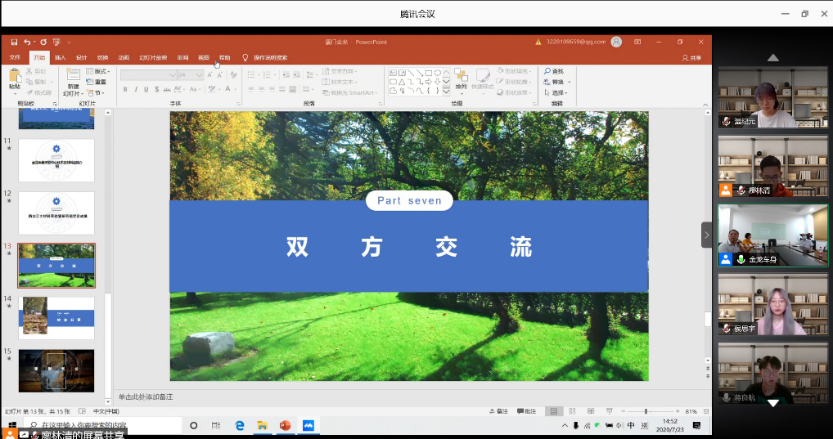Click the Undo arrow in PowerPoint title bar
The height and width of the screenshot is (439, 833).
coord(26,42)
